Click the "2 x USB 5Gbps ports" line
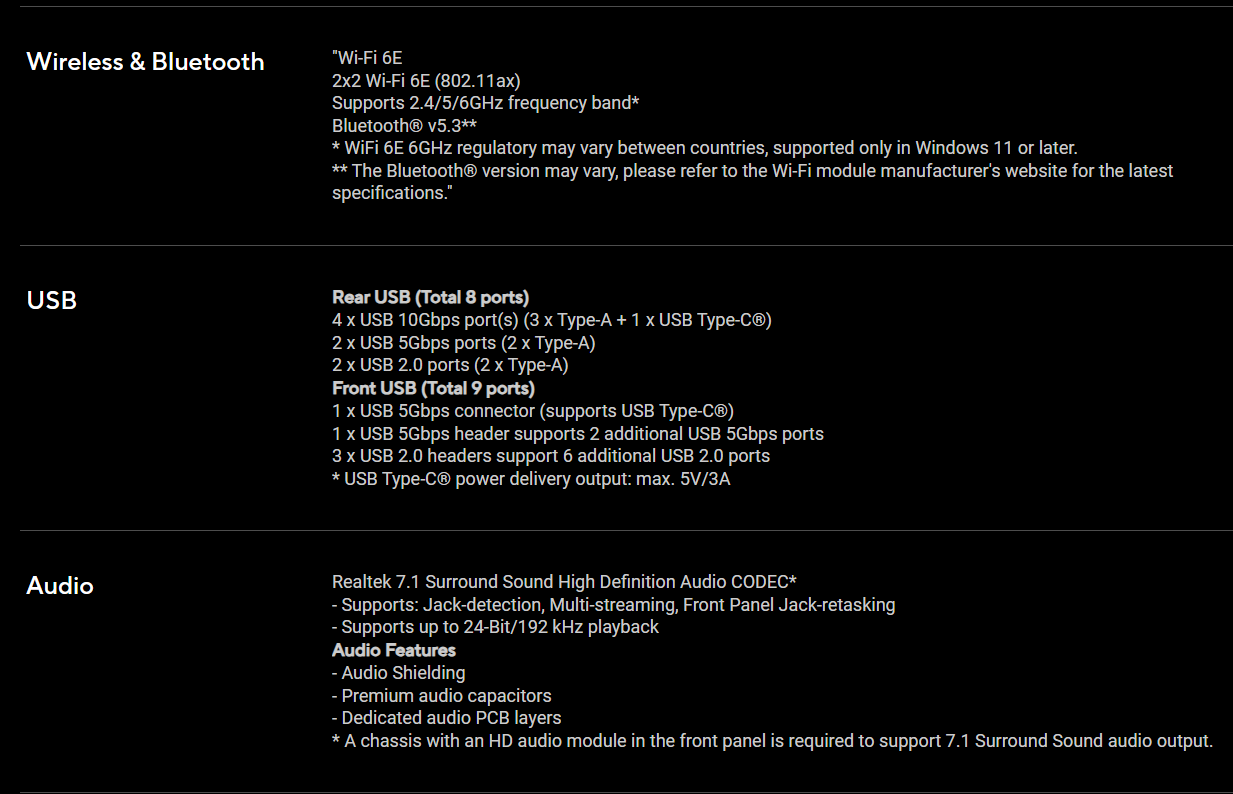 pos(464,343)
